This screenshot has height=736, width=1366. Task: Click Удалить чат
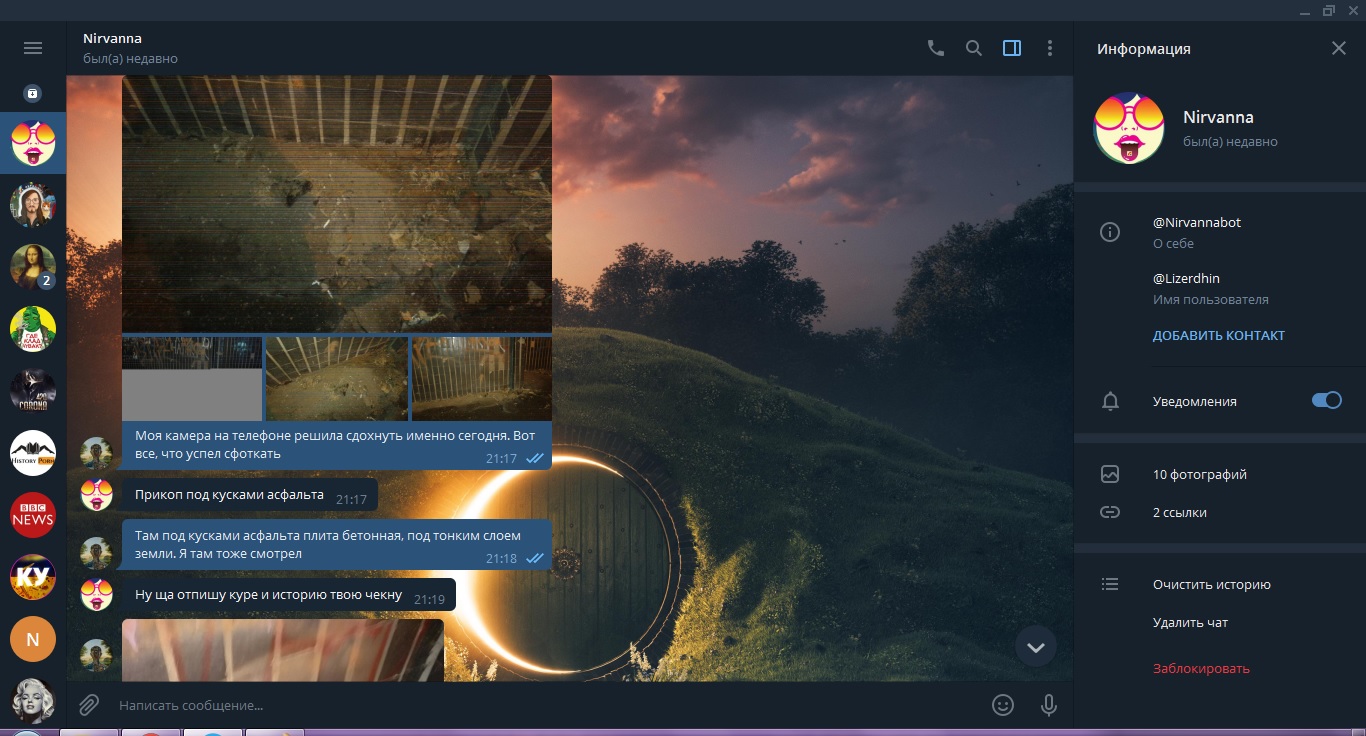click(1190, 623)
